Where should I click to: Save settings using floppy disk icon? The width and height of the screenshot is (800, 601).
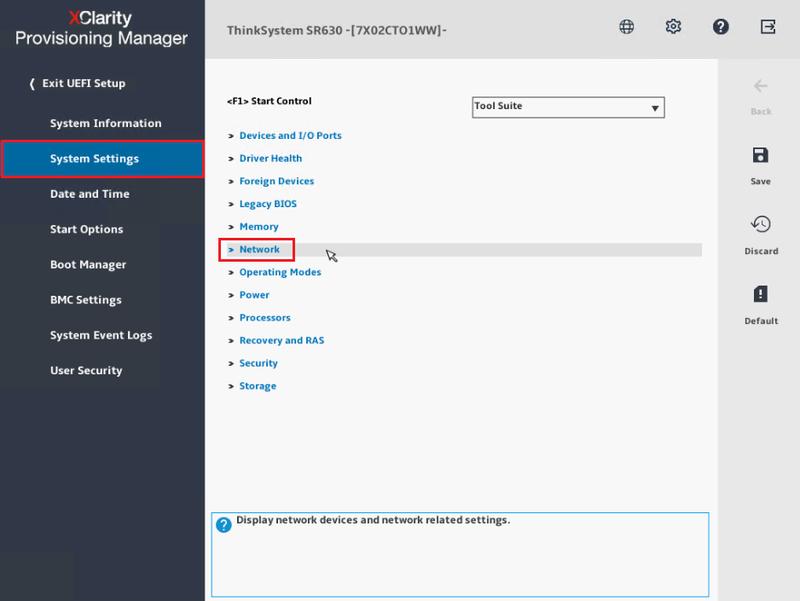[760, 156]
